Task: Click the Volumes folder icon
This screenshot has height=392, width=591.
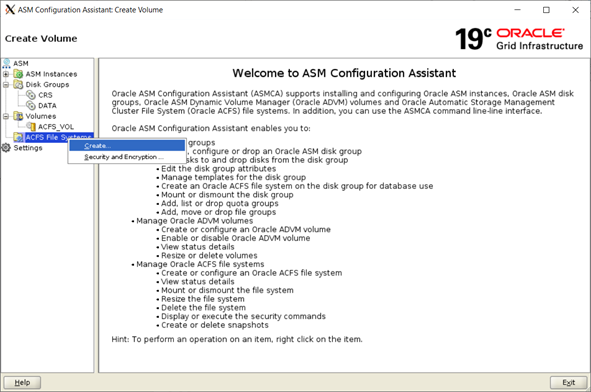Action: pyautogui.click(x=18, y=116)
